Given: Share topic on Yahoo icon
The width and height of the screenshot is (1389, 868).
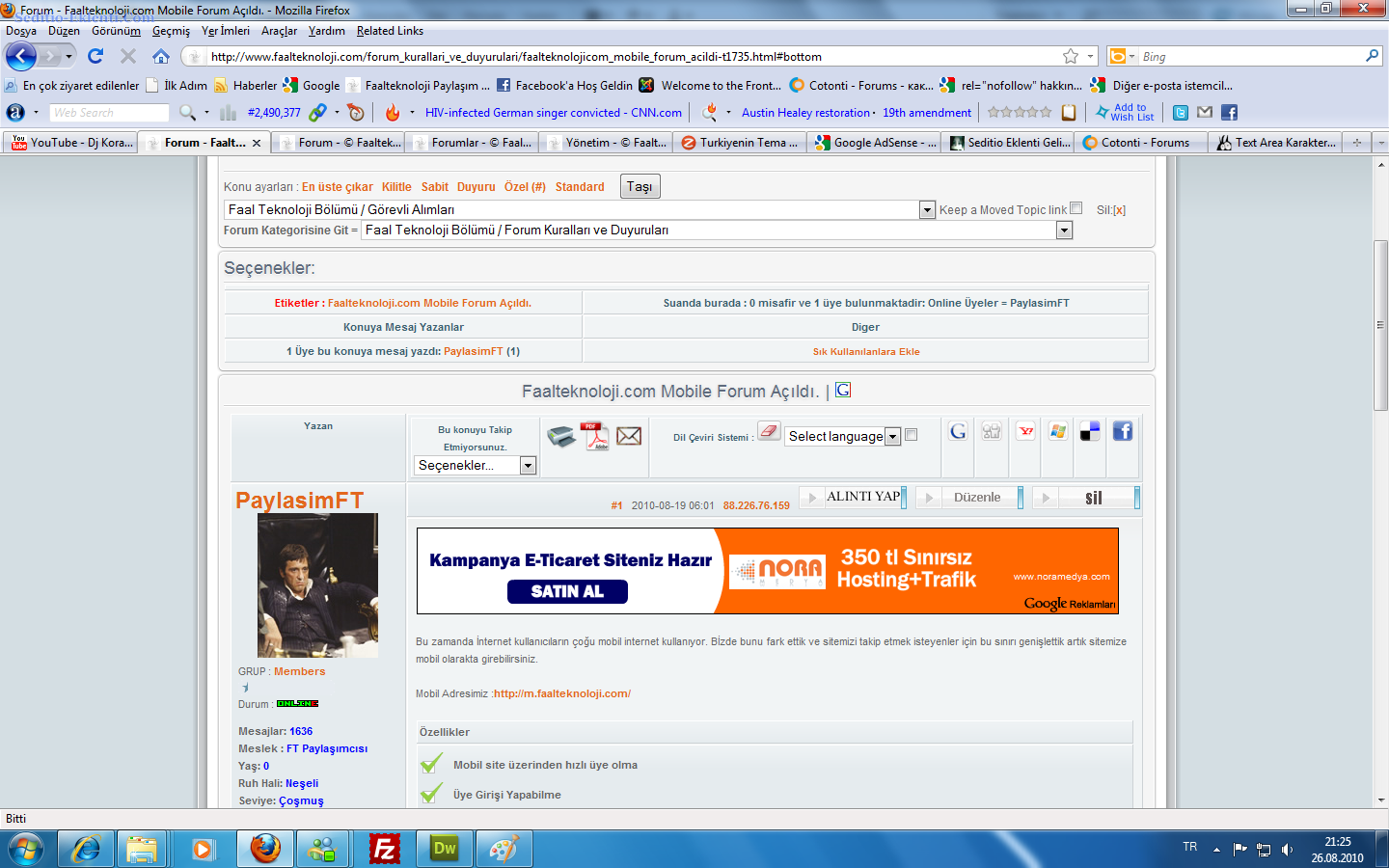Looking at the screenshot, I should (1026, 431).
